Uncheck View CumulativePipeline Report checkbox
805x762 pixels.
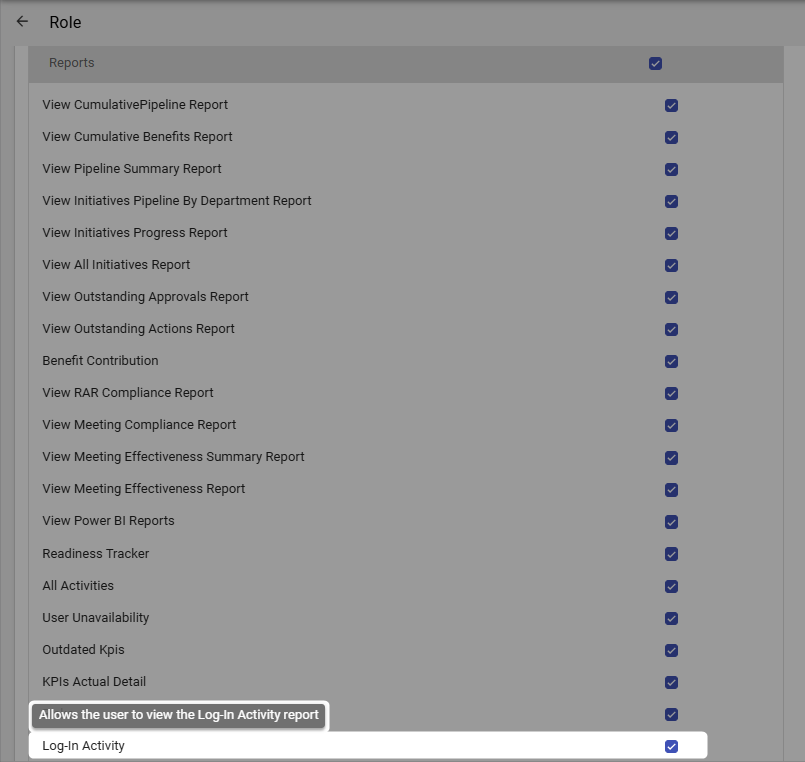[x=671, y=106]
